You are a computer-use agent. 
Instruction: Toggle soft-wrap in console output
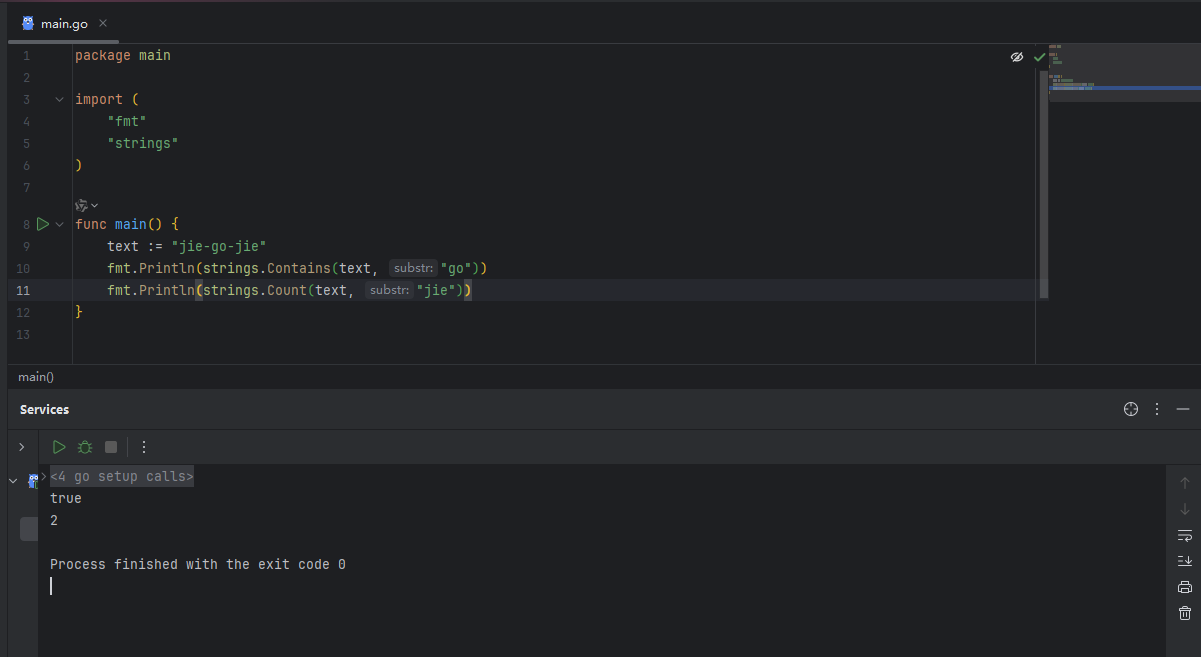tap(1185, 535)
